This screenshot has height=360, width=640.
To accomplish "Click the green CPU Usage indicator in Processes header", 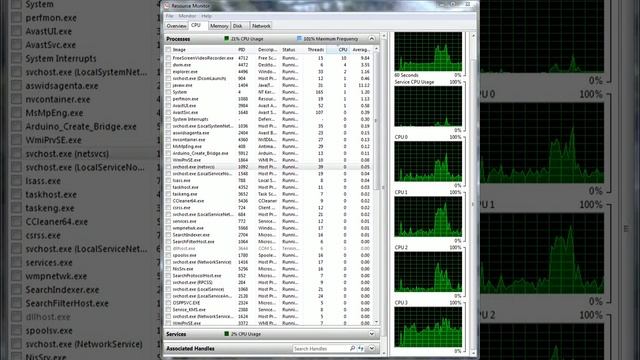I will (227, 39).
